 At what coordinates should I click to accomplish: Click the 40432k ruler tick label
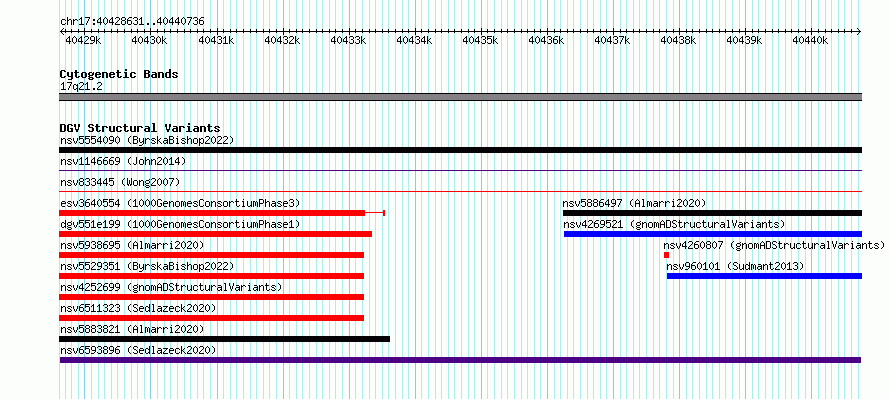click(282, 40)
